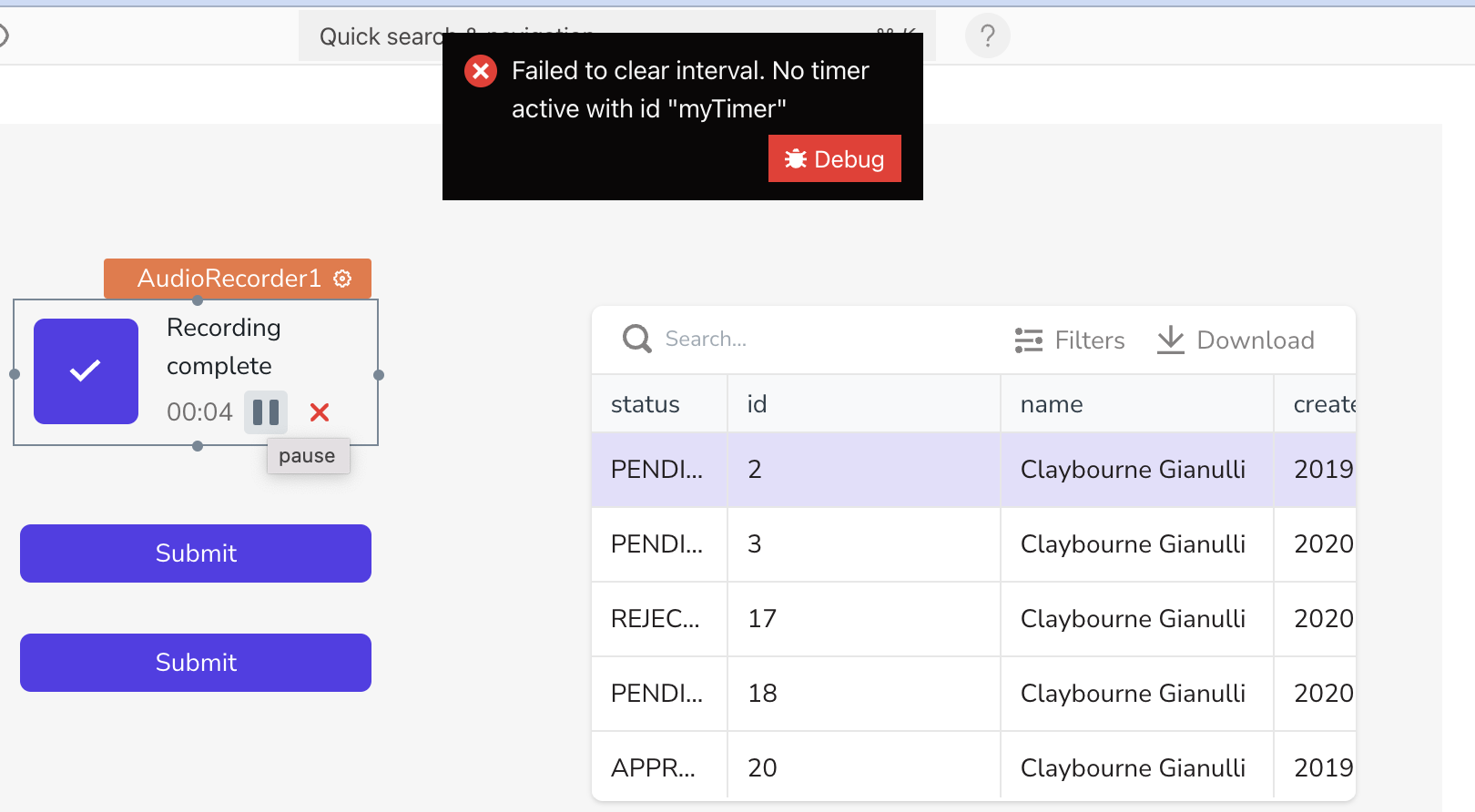Click the purple checkmark recorder button
Image resolution: width=1475 pixels, height=812 pixels.
(86, 371)
